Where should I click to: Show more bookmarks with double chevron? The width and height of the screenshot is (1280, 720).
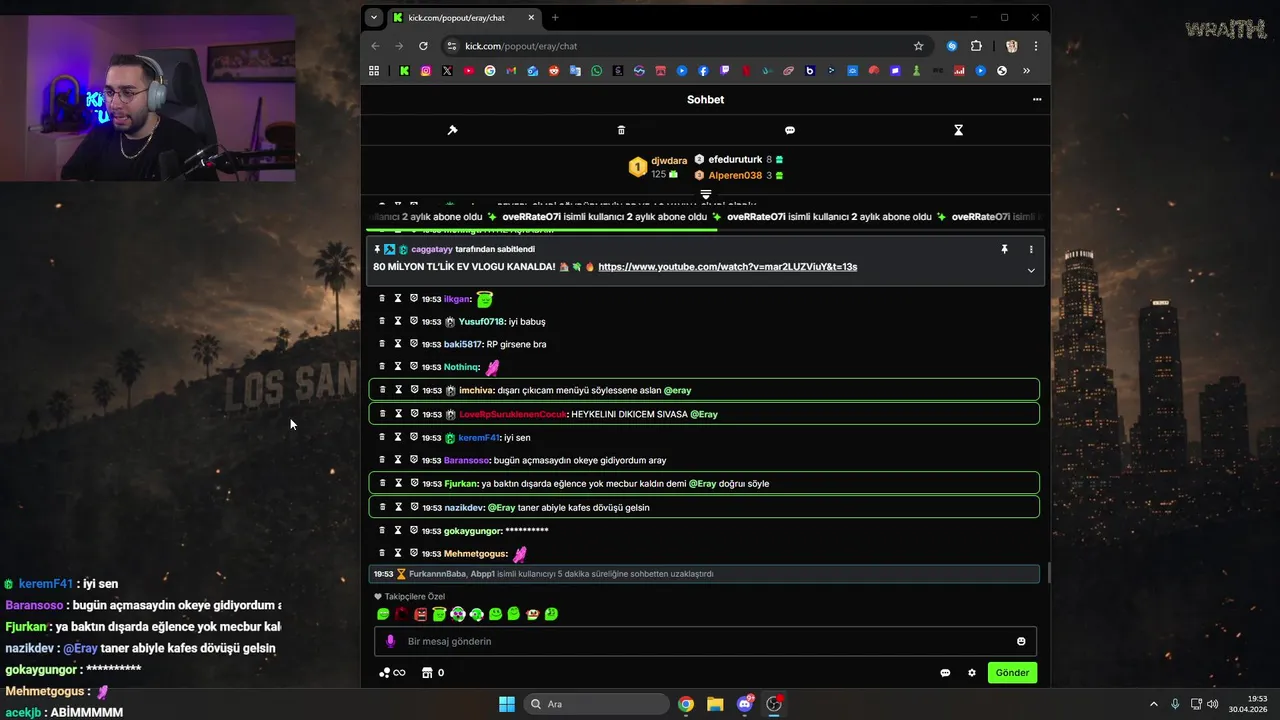(1026, 71)
